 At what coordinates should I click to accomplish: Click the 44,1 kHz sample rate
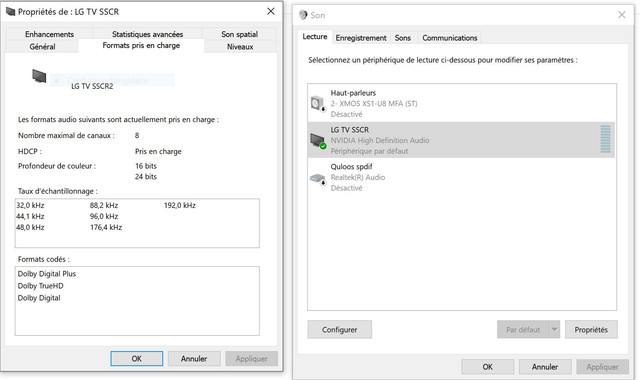(30, 216)
